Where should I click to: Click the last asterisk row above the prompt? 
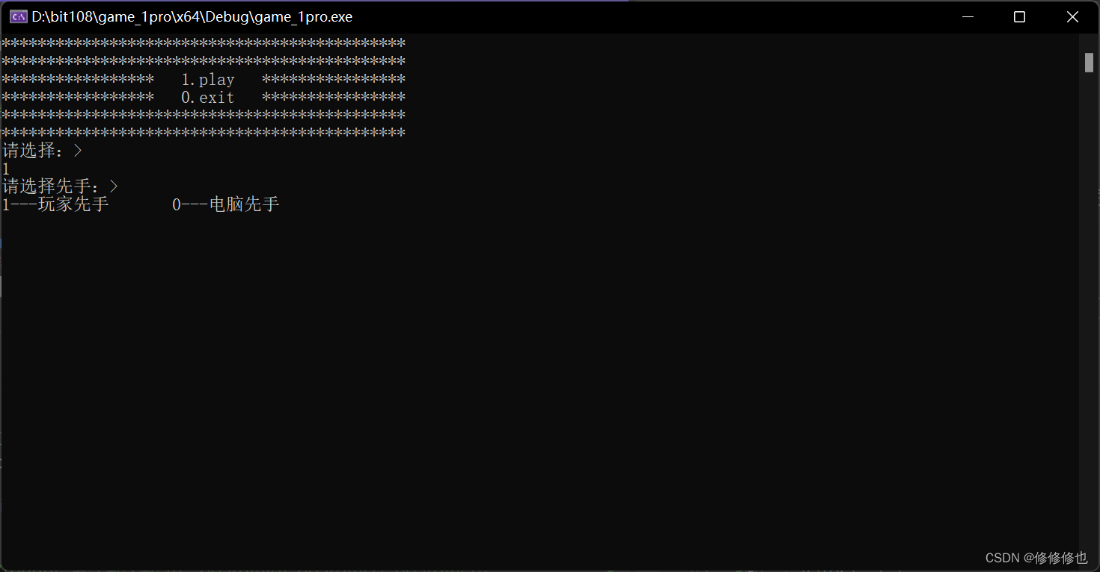coord(203,133)
